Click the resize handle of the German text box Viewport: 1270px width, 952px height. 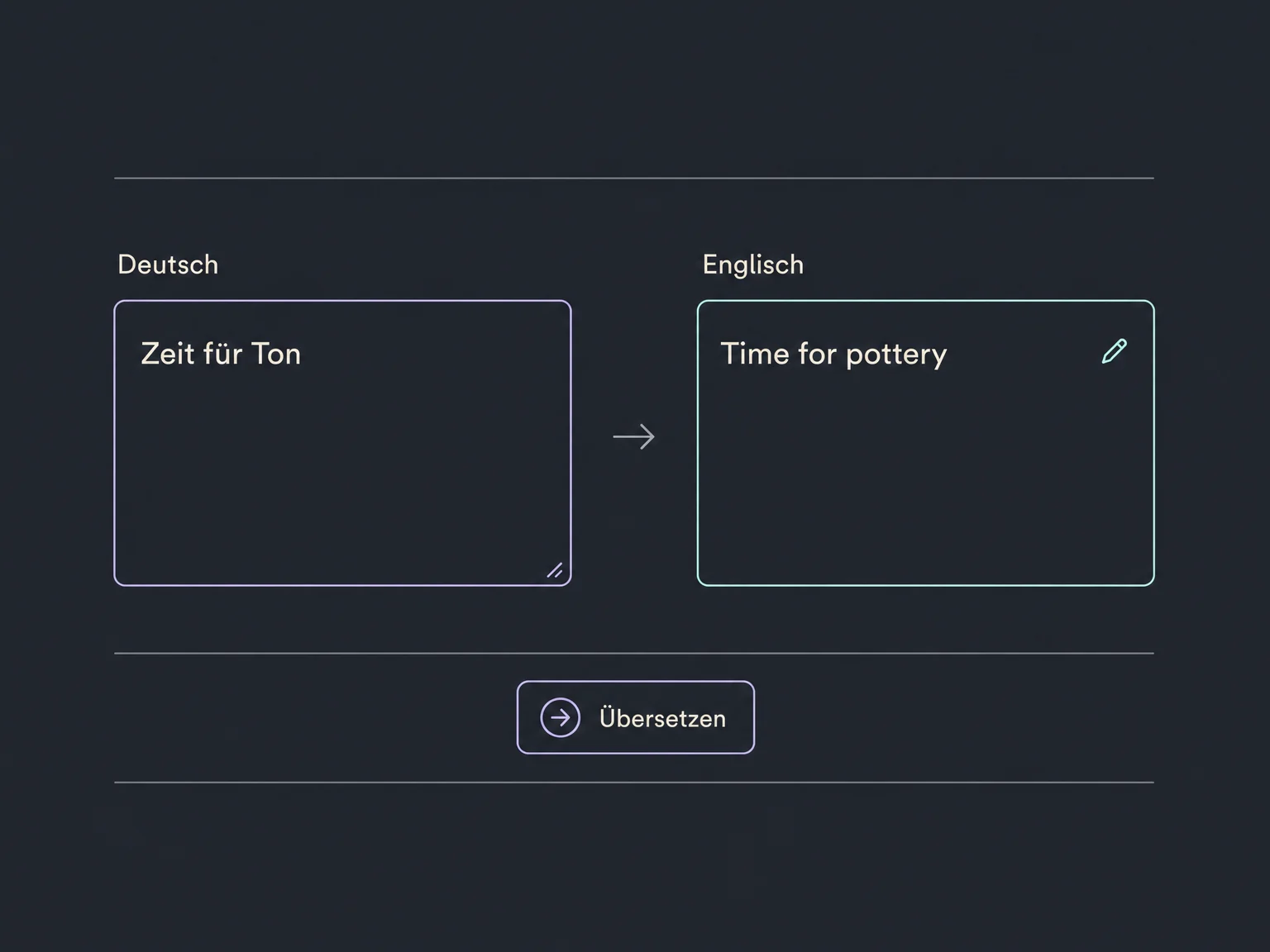point(555,570)
